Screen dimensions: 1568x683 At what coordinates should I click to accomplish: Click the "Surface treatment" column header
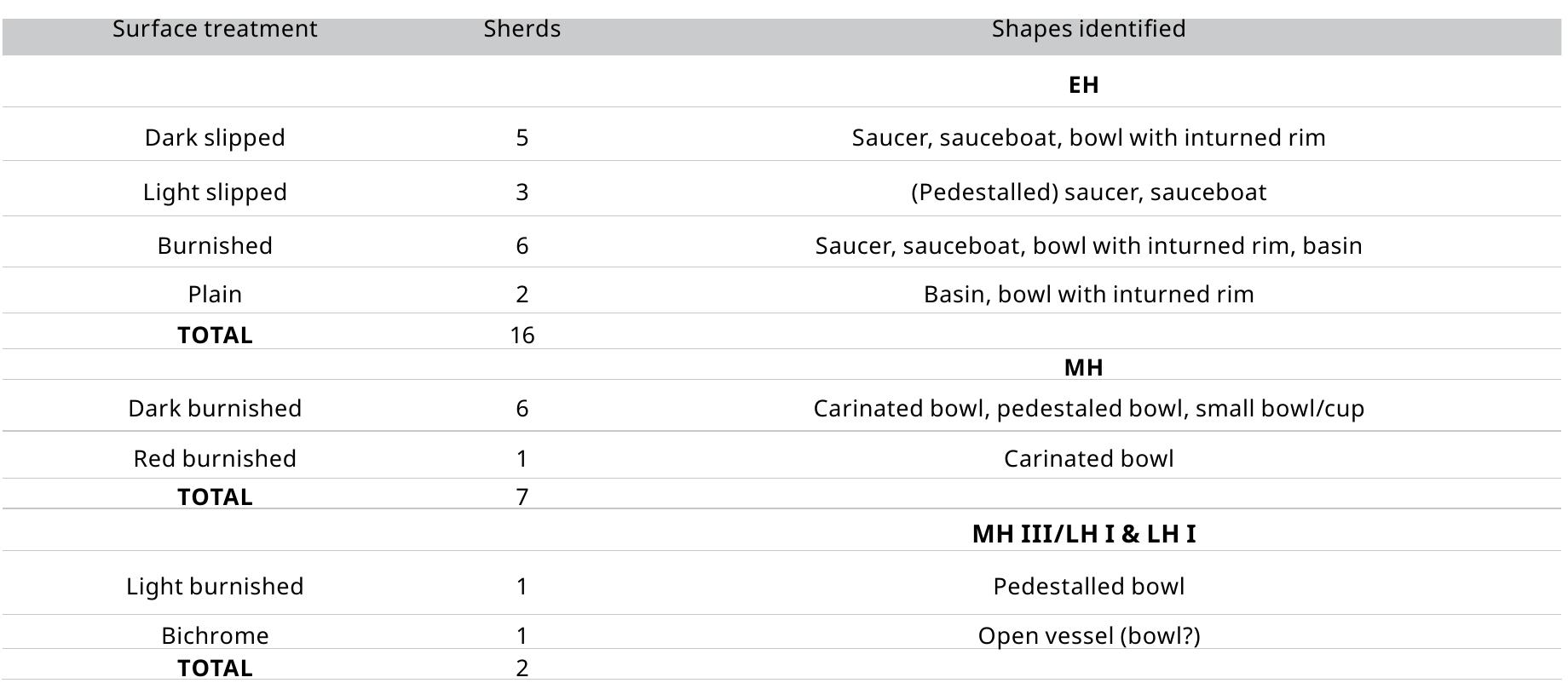[215, 29]
